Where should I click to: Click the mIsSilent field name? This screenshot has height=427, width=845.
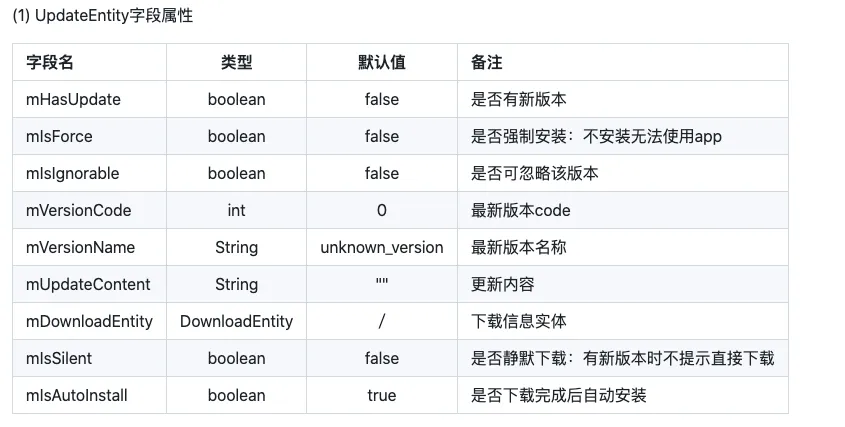59,359
